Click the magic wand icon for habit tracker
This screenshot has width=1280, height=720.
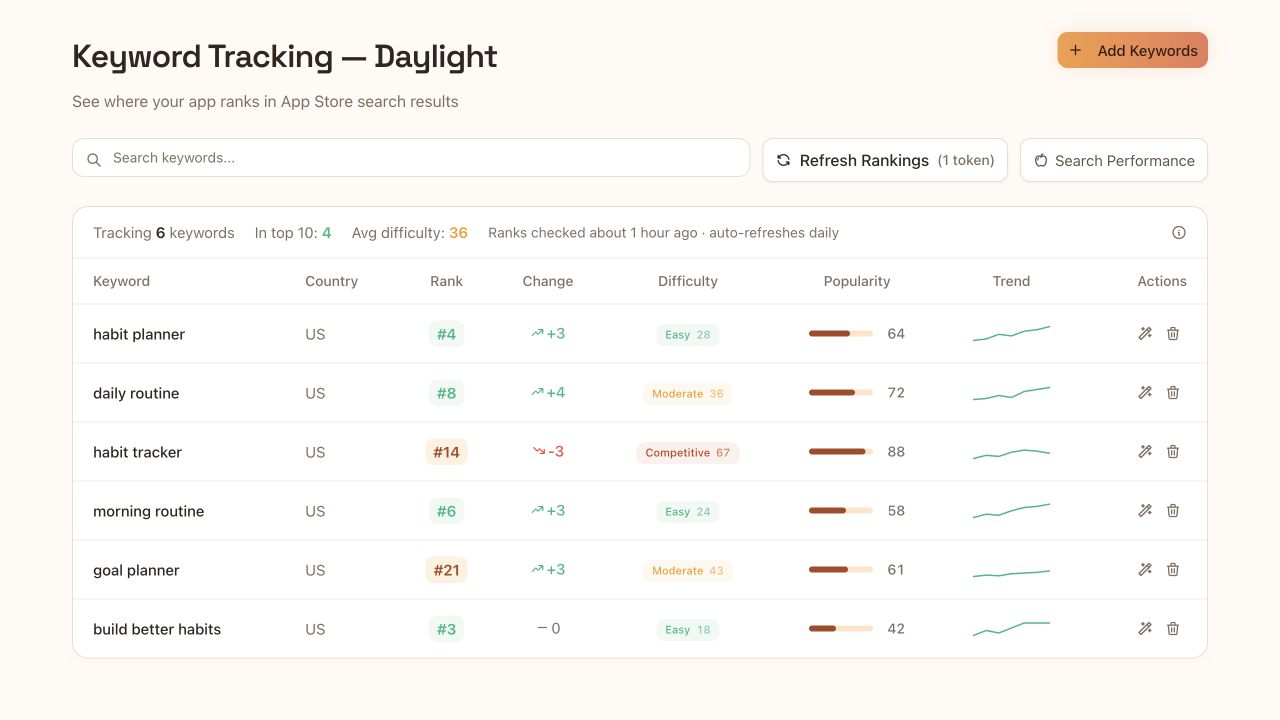pyautogui.click(x=1145, y=452)
